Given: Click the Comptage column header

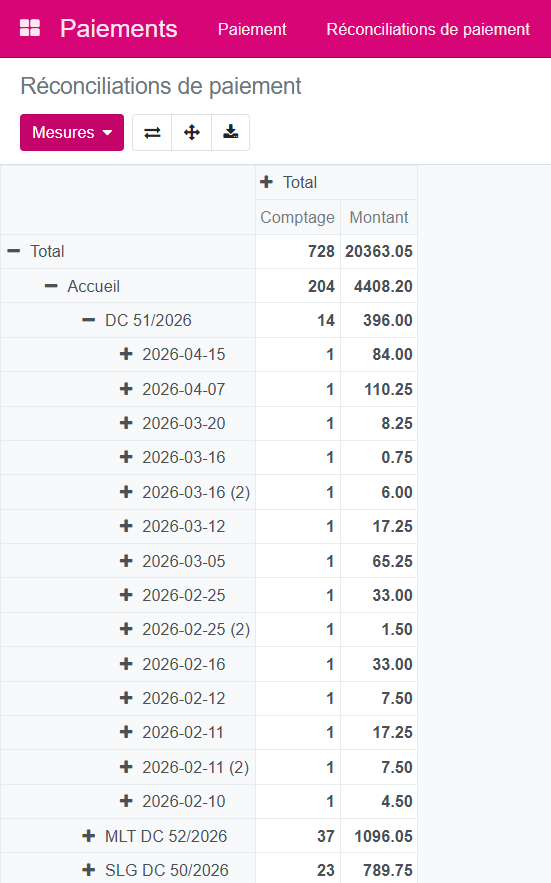Looking at the screenshot, I should [297, 217].
